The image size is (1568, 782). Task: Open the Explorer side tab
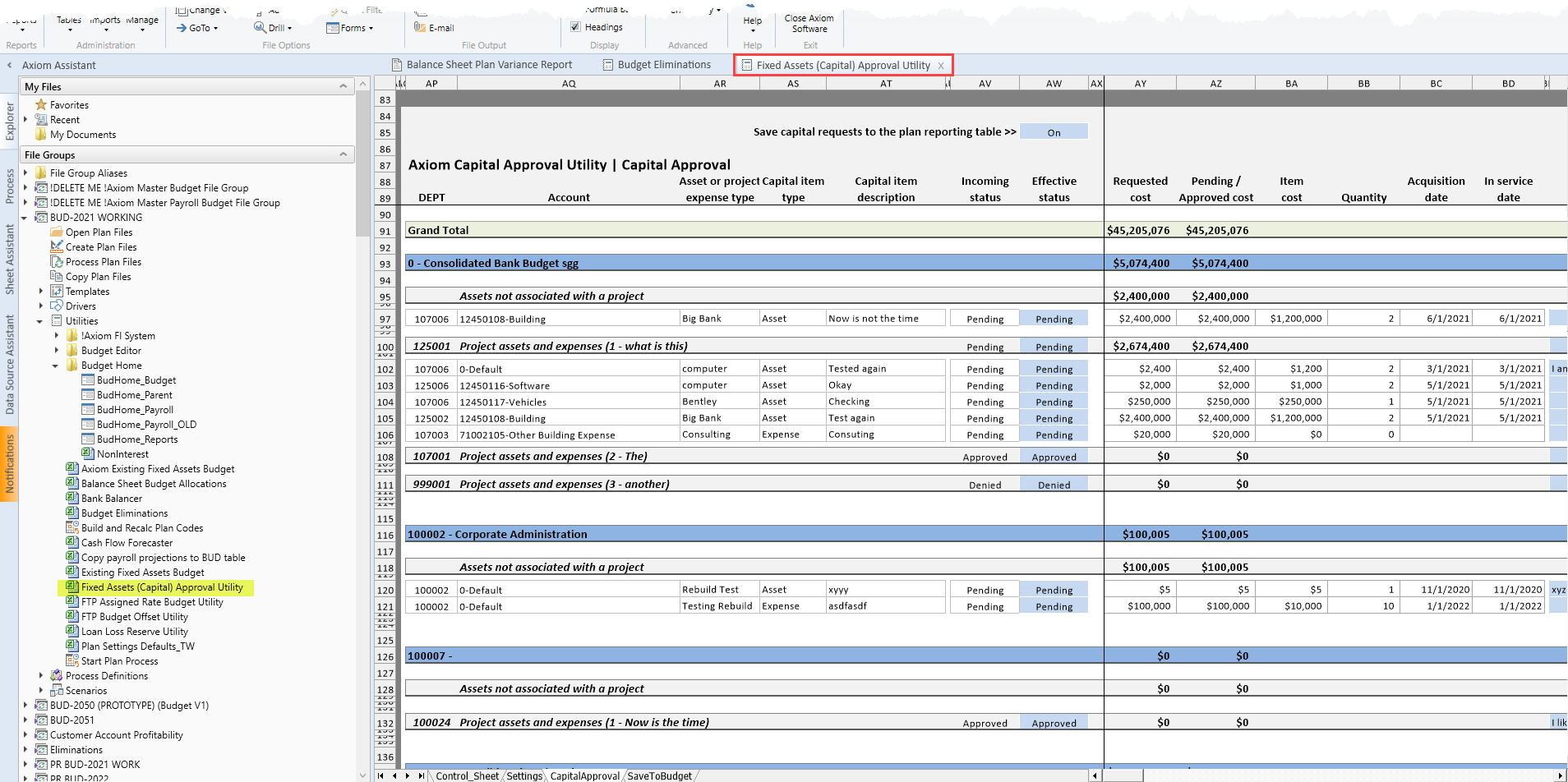pos(9,122)
